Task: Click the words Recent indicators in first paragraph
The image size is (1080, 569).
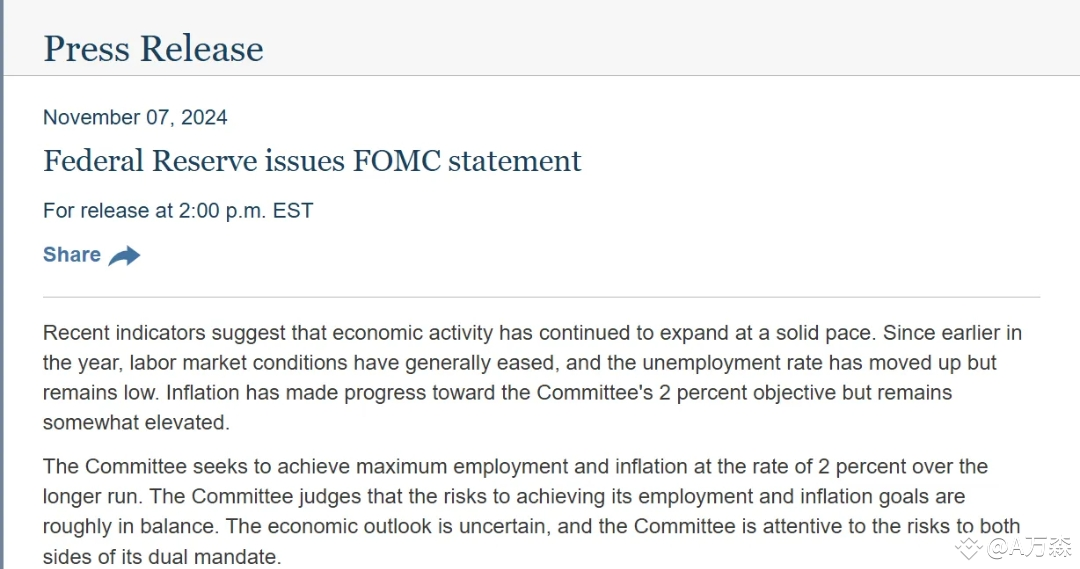Action: (x=121, y=332)
